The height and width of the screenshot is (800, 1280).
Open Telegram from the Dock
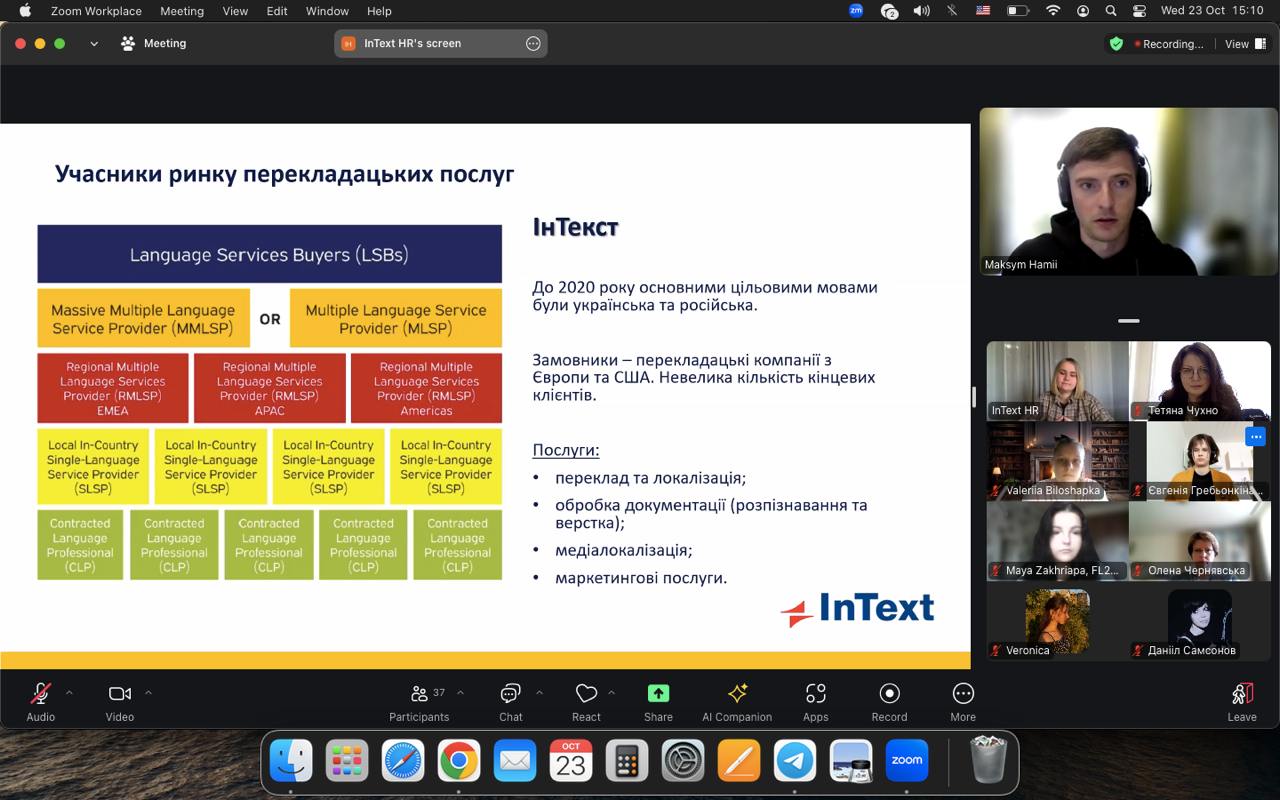click(x=795, y=762)
